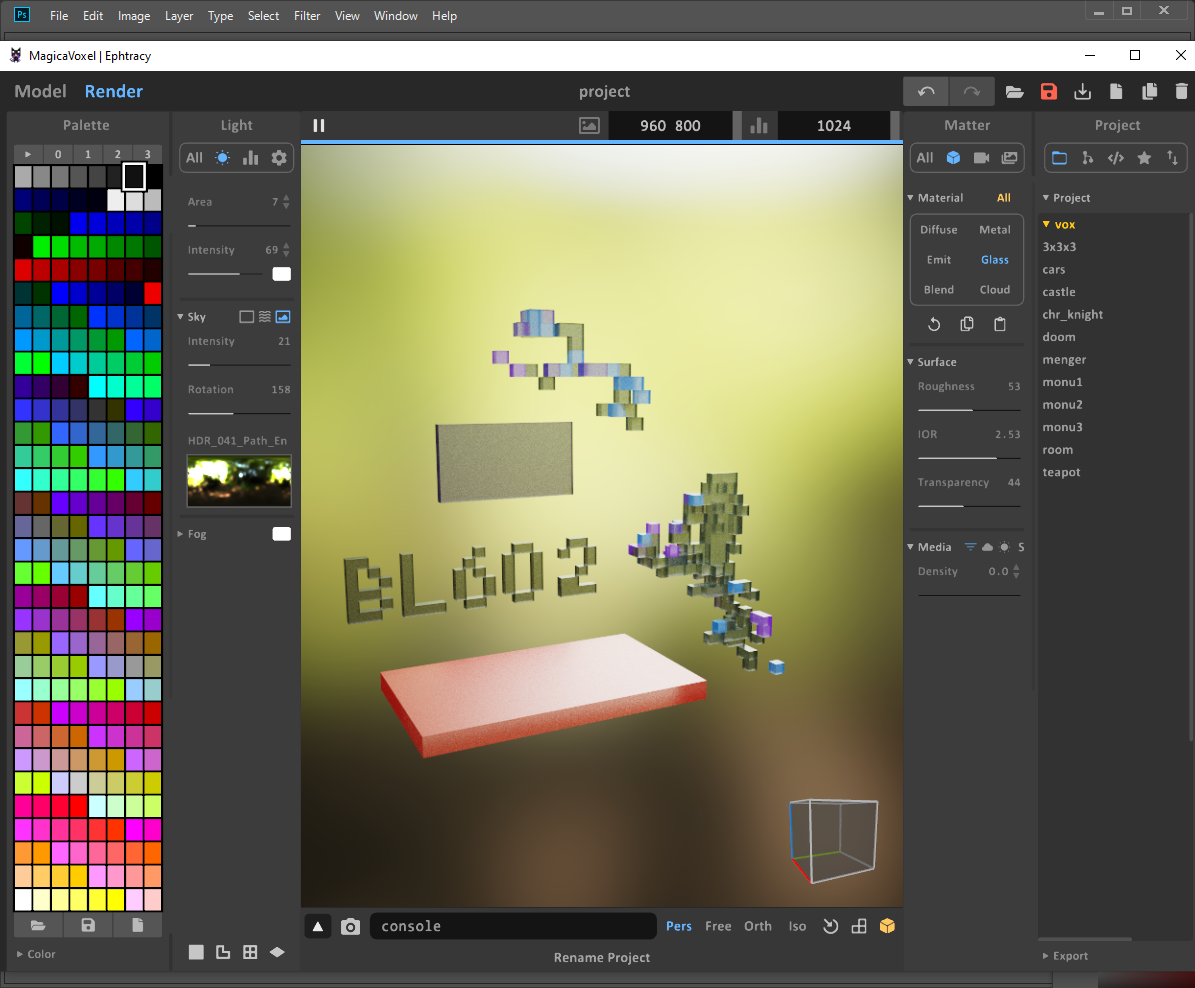Open the Filter menu in Photoshop
Screen dimensions: 1195x988
(307, 16)
